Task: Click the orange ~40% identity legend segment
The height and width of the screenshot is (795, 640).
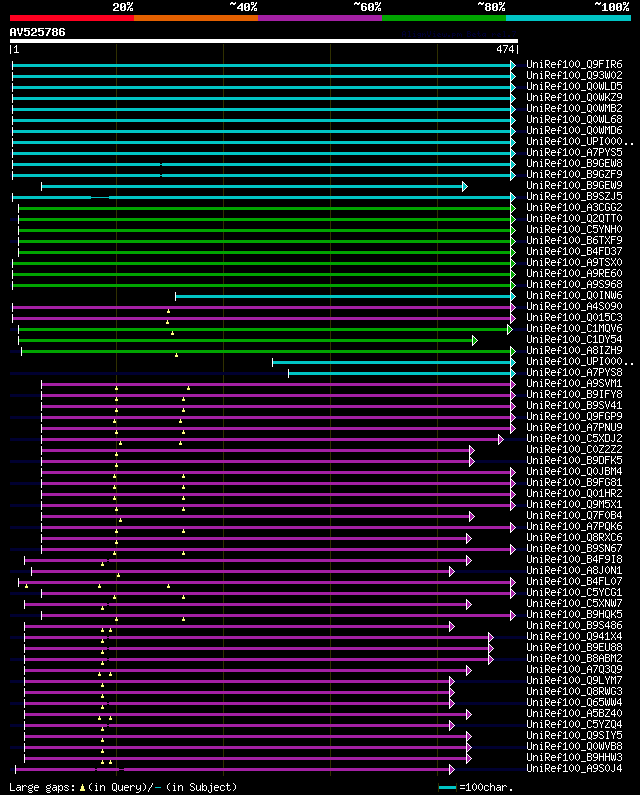Action: tap(196, 18)
